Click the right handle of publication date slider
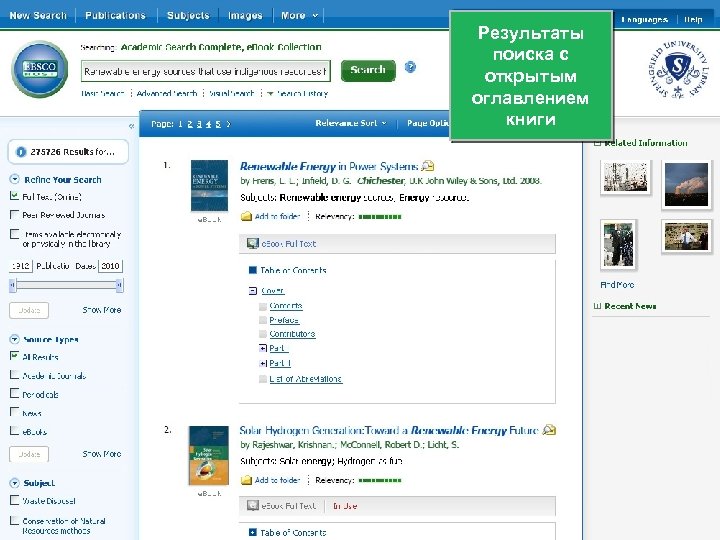This screenshot has width=720, height=540. coord(119,286)
